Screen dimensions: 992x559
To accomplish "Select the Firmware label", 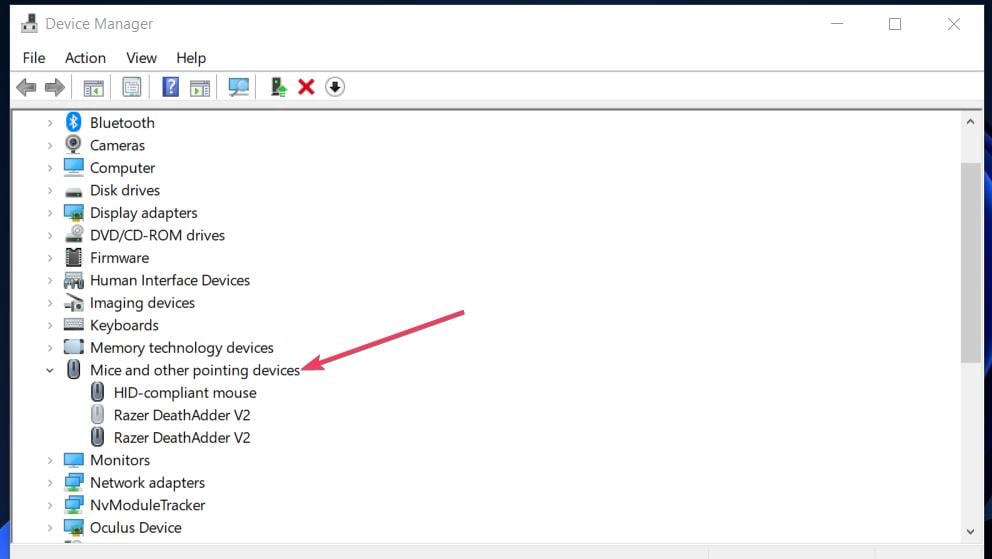I will point(120,258).
